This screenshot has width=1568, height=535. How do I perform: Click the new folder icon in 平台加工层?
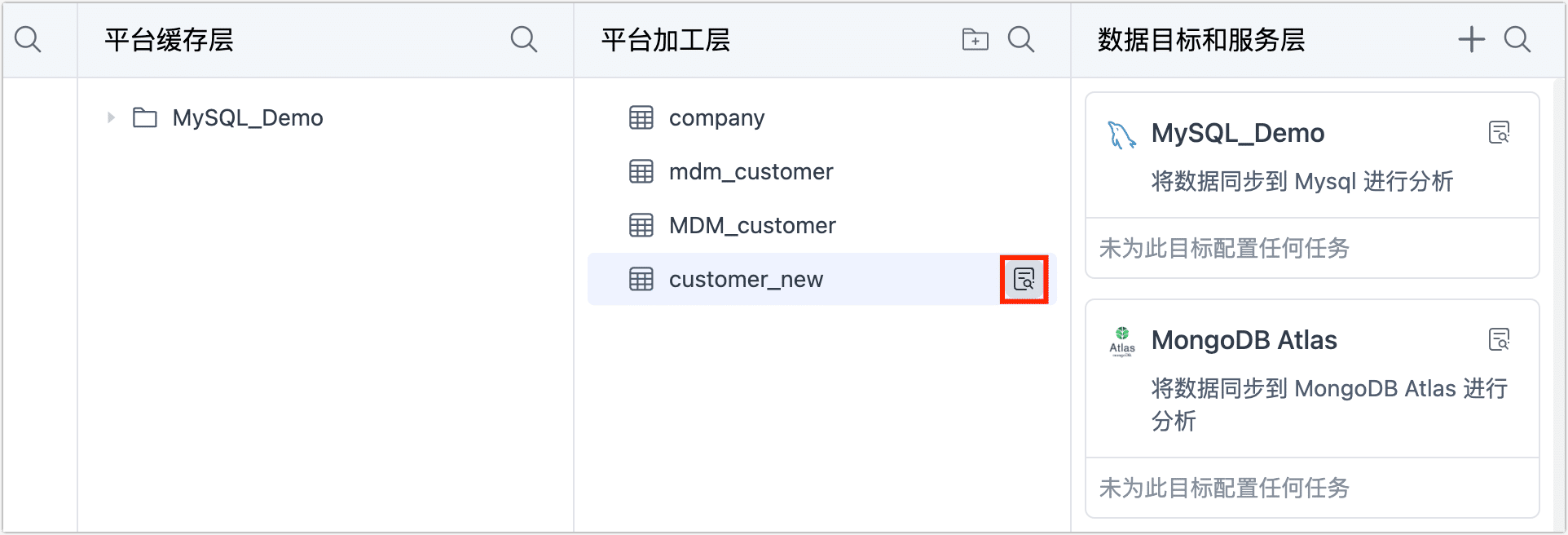(x=975, y=39)
